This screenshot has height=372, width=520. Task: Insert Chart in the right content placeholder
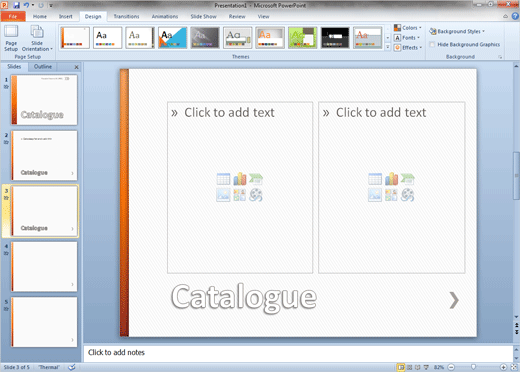pos(391,179)
